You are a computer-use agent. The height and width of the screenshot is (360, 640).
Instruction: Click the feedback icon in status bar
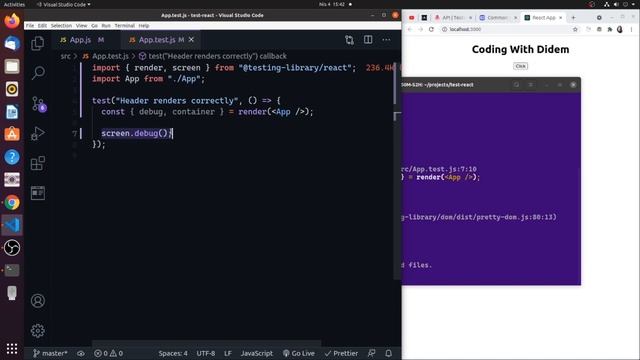[371, 353]
